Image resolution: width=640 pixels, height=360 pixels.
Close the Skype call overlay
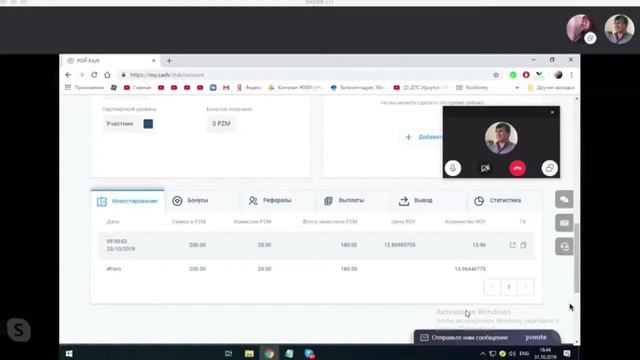pyautogui.click(x=552, y=112)
